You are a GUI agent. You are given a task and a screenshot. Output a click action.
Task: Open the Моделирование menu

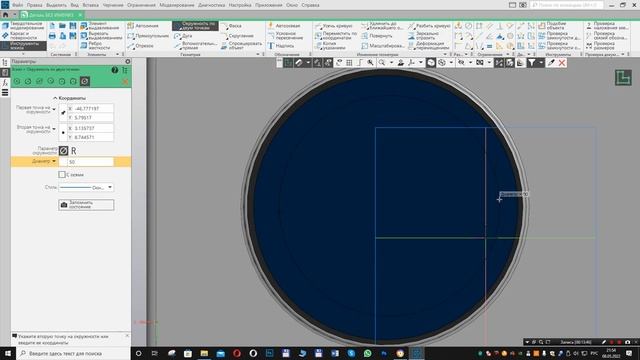pyautogui.click(x=177, y=5)
